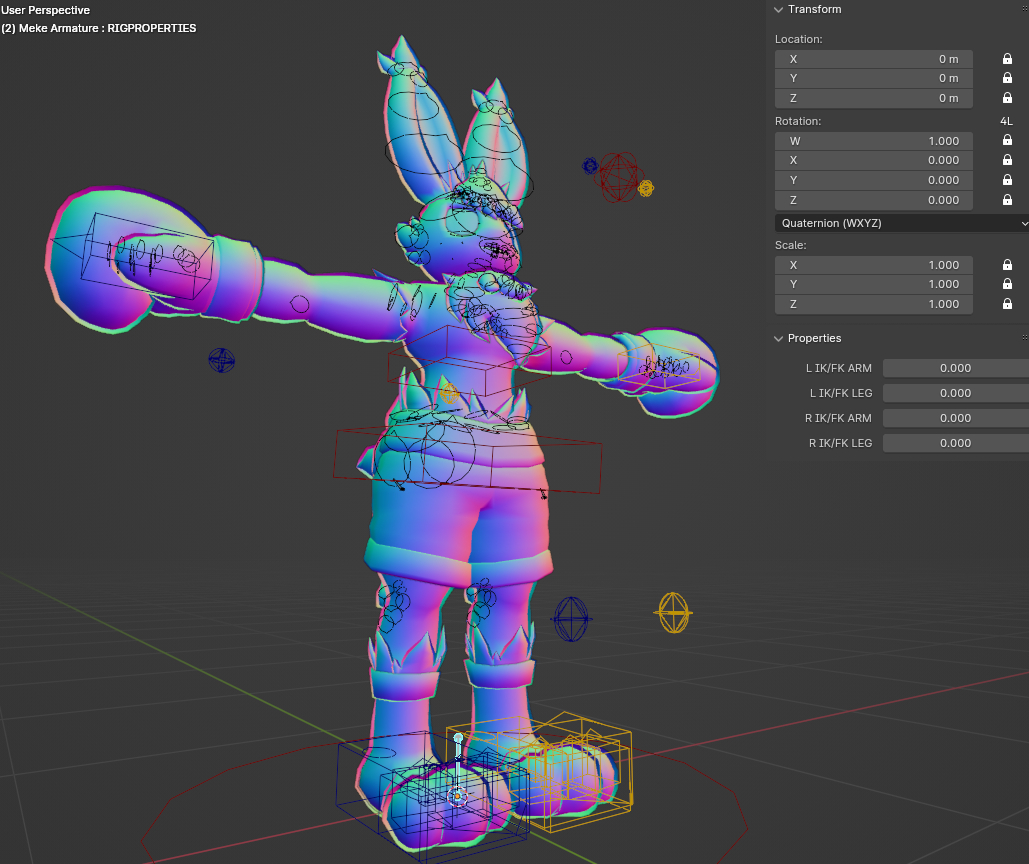
Task: Click the Rotation W lock icon
Action: (1007, 141)
